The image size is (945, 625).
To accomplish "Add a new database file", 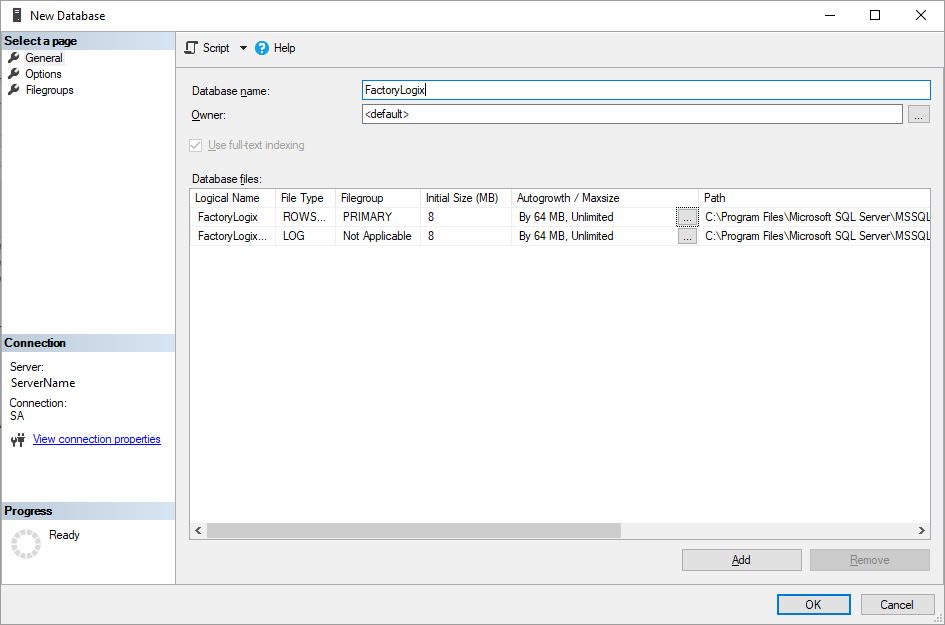I will pos(741,559).
